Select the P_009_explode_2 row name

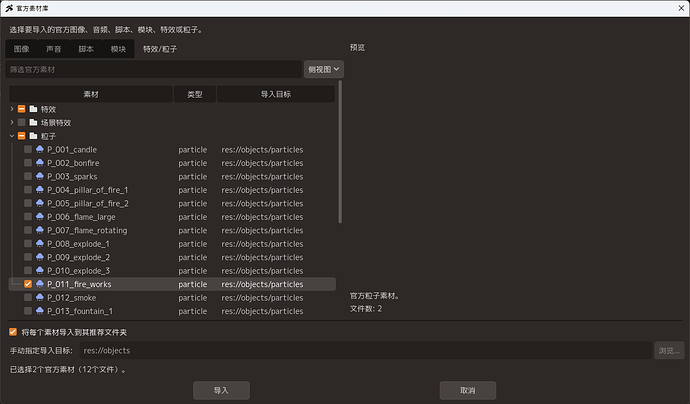click(x=78, y=257)
